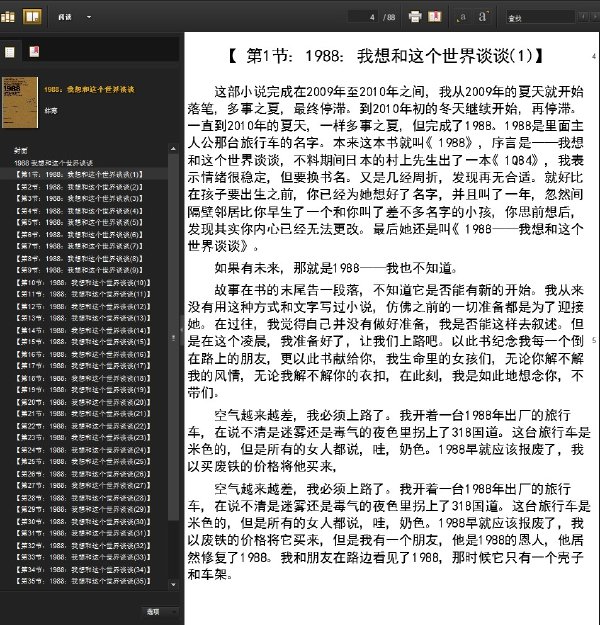Screen dimensions: 600x625
Task: Click the chapter heading 第1节 in the page
Action: click(384, 56)
